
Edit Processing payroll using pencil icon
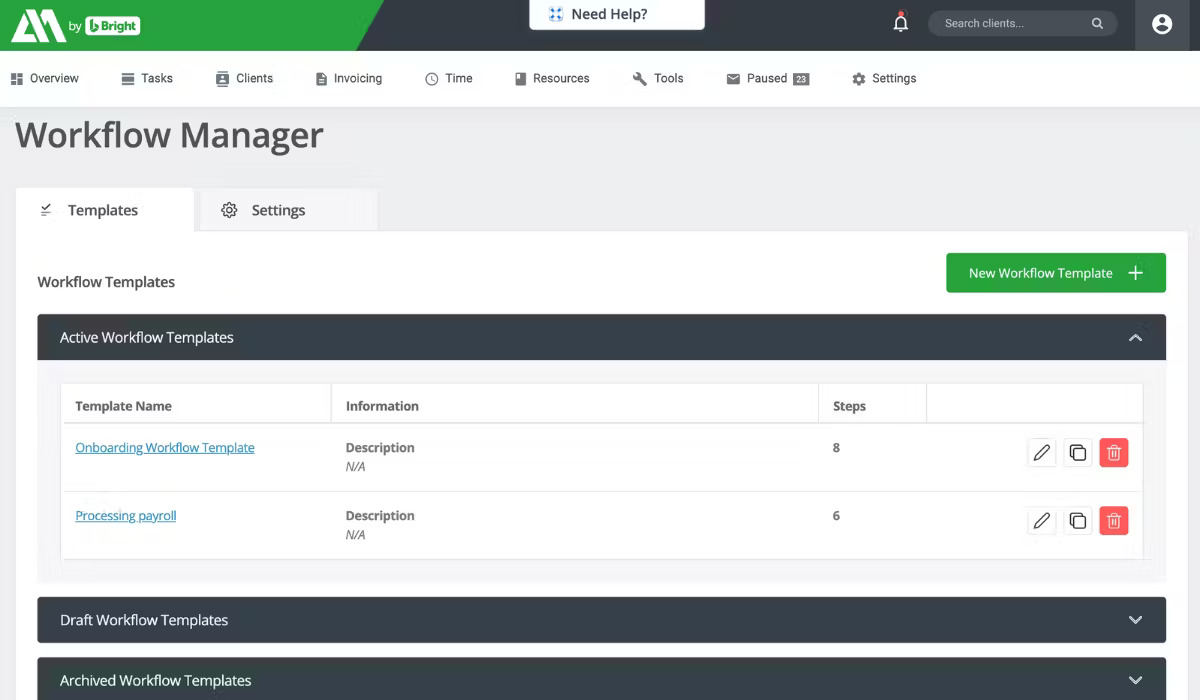point(1041,520)
